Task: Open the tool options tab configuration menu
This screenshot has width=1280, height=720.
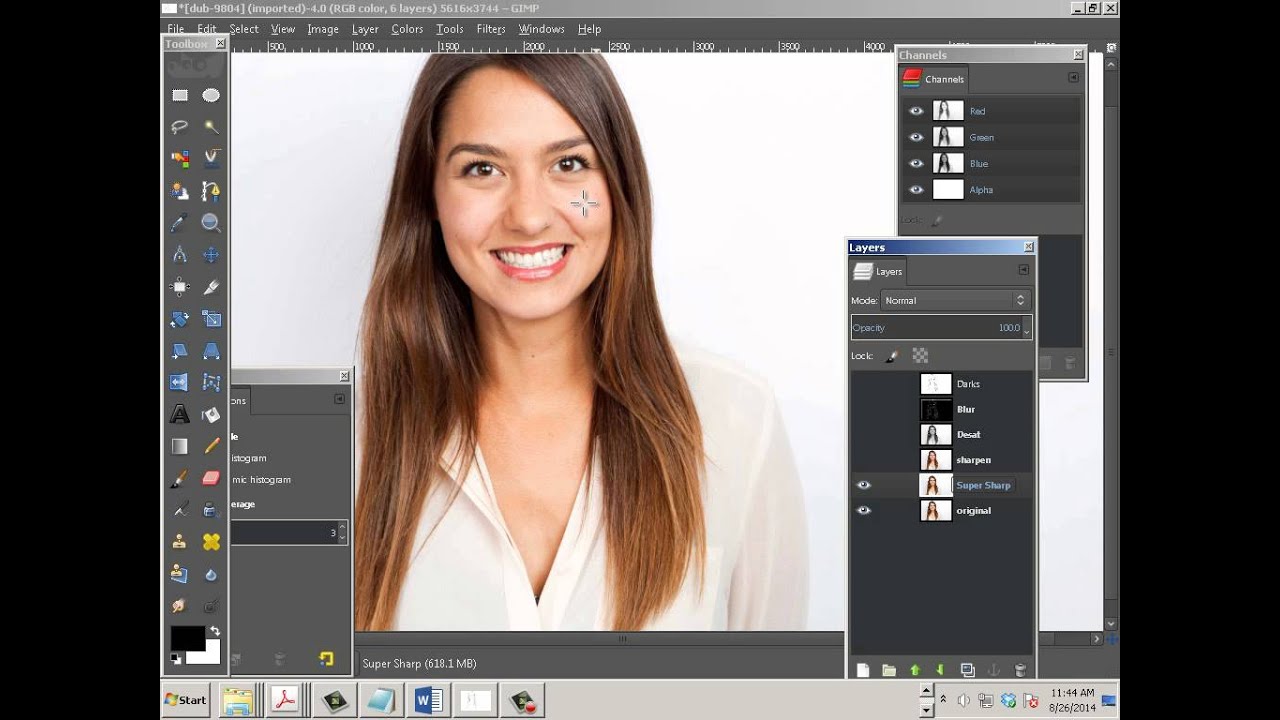Action: (339, 399)
